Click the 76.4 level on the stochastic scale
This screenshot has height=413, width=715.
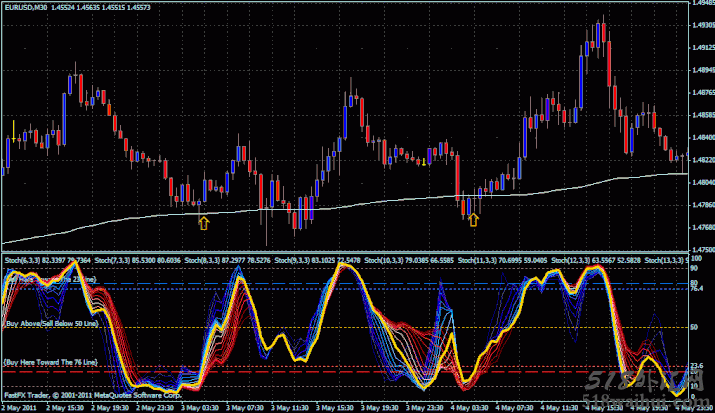pos(697,289)
